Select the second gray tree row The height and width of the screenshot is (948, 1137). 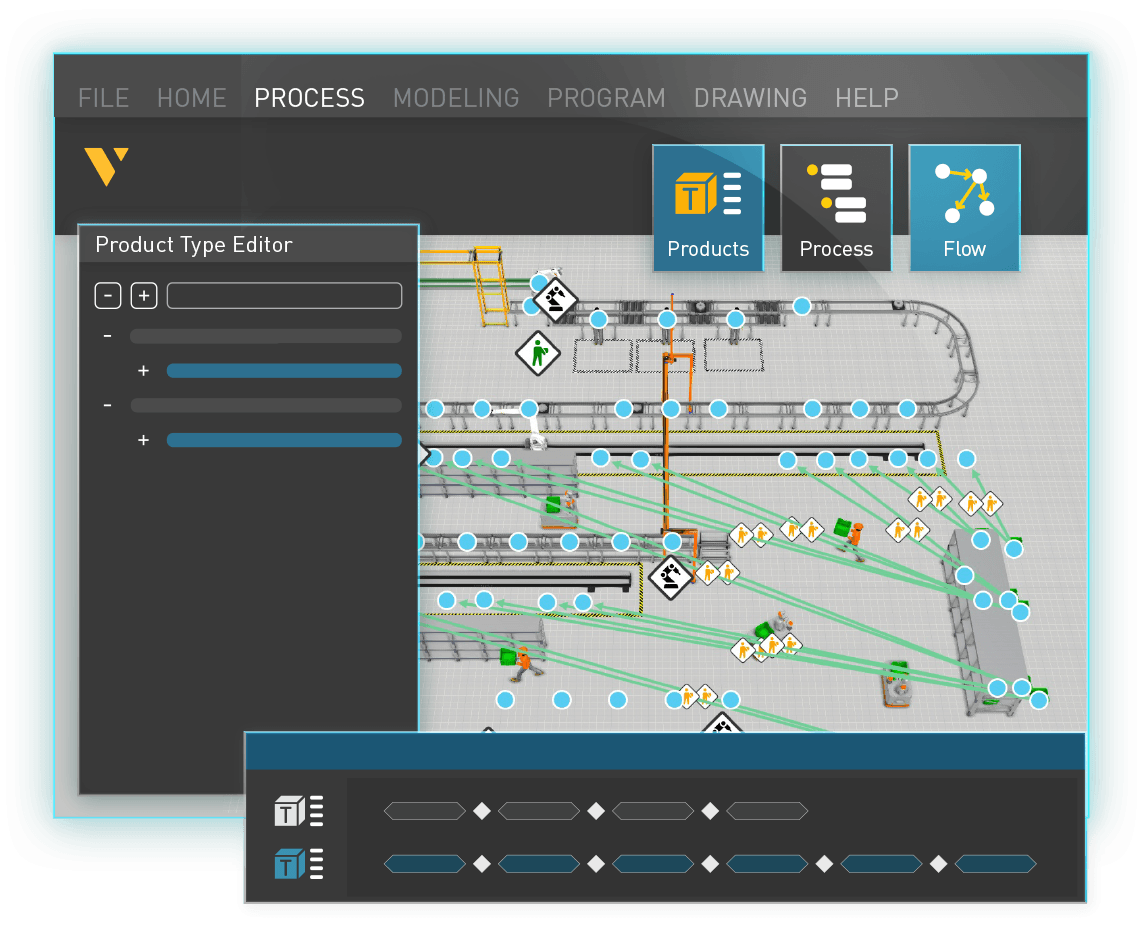point(265,405)
